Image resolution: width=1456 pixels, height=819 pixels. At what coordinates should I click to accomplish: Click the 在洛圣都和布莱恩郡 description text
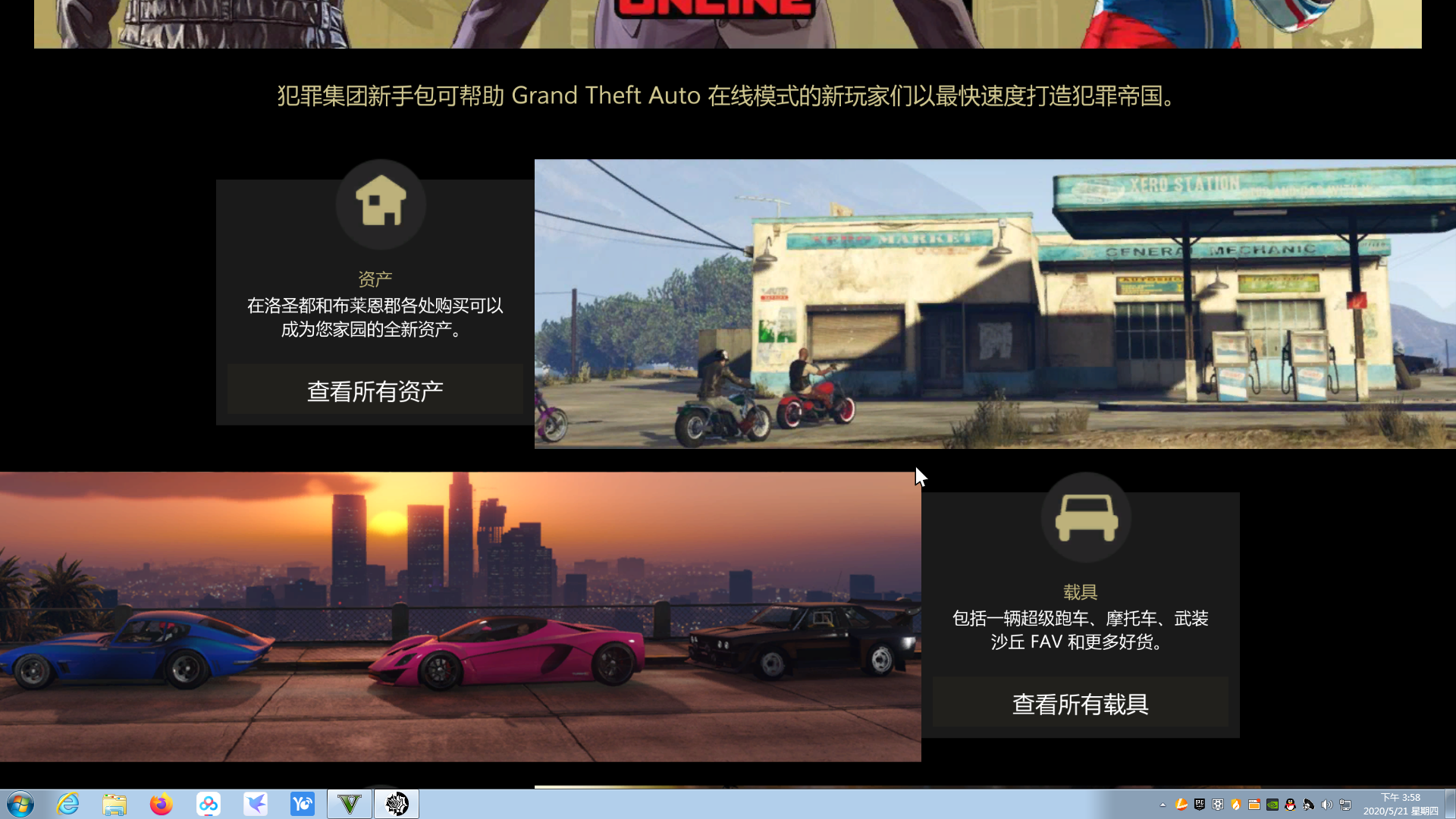click(x=375, y=317)
